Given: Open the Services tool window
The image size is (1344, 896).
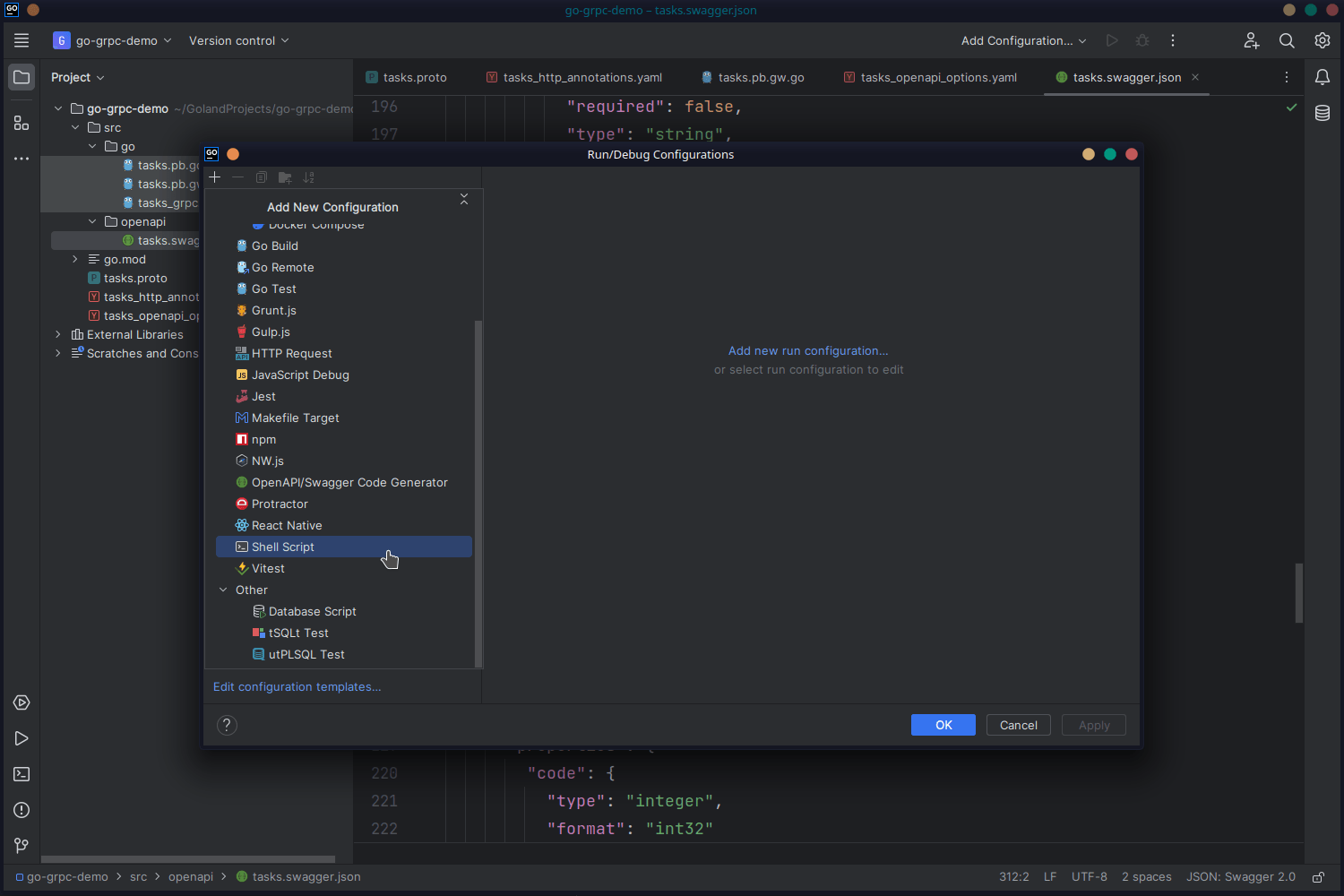Looking at the screenshot, I should click(x=22, y=702).
